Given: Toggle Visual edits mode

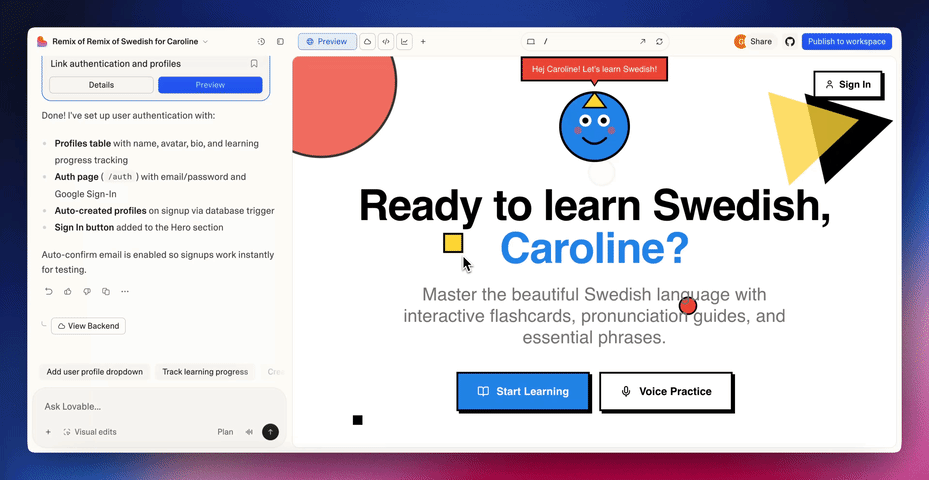Looking at the screenshot, I should (x=89, y=432).
